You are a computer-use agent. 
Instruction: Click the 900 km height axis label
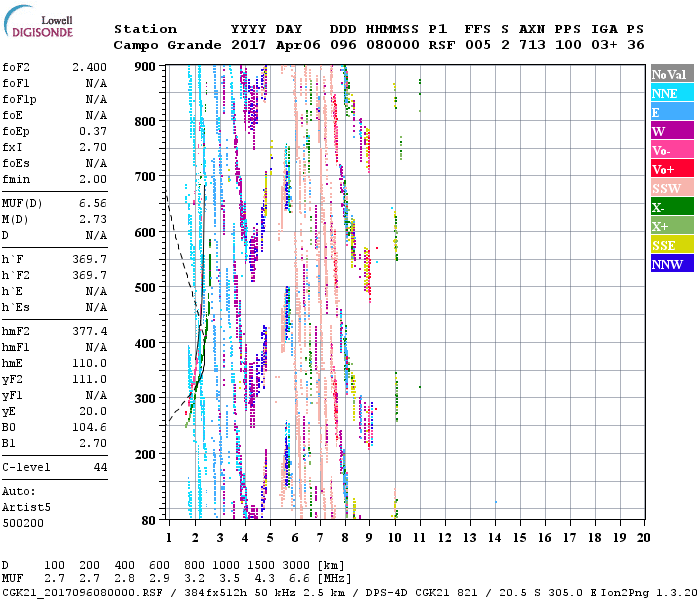pyautogui.click(x=146, y=67)
